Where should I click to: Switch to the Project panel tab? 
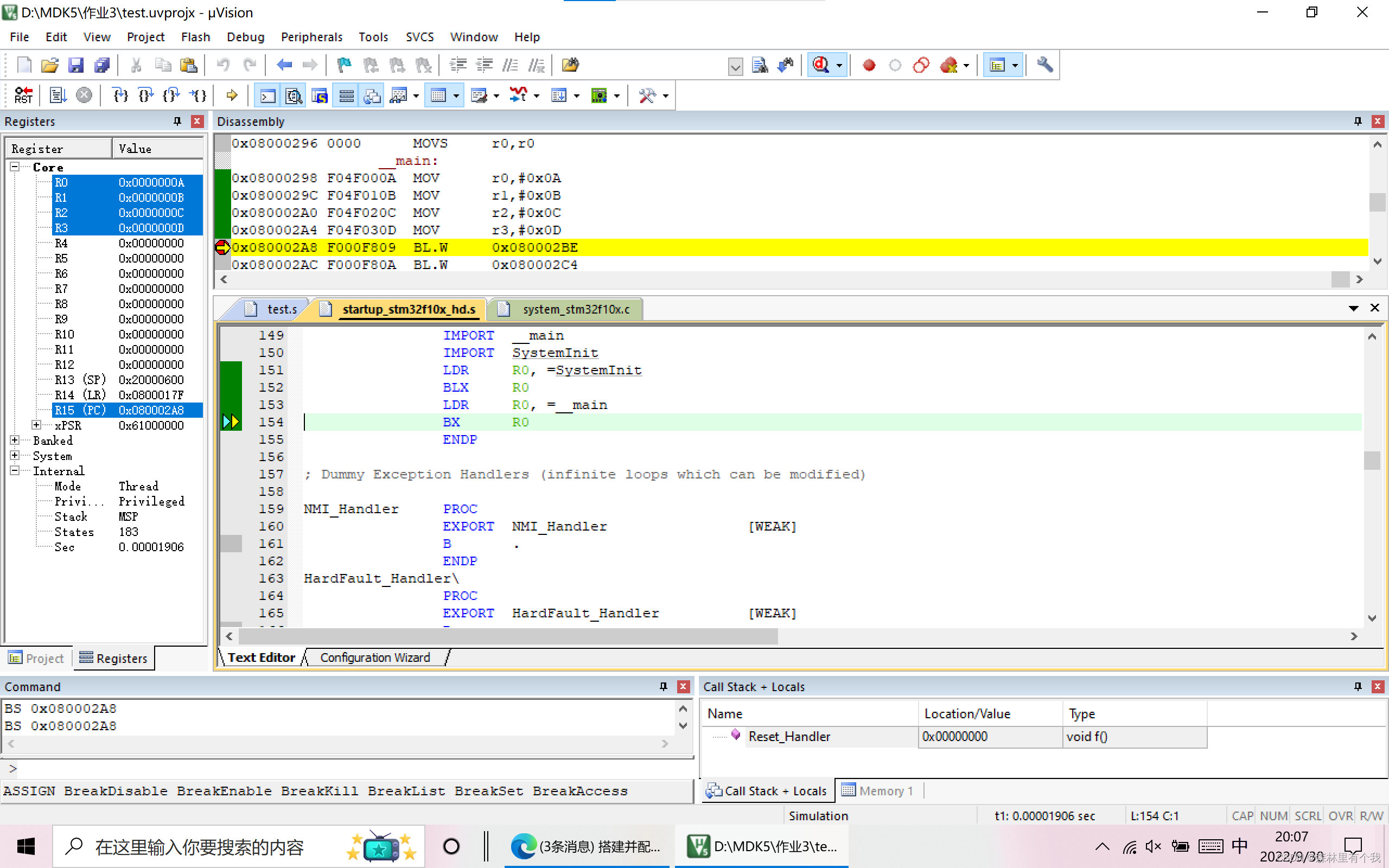pyautogui.click(x=36, y=658)
